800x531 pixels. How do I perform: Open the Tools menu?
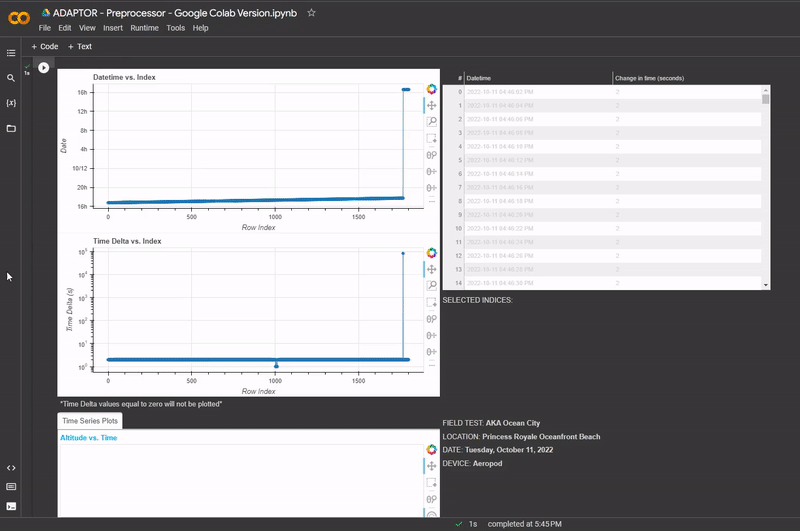176,28
